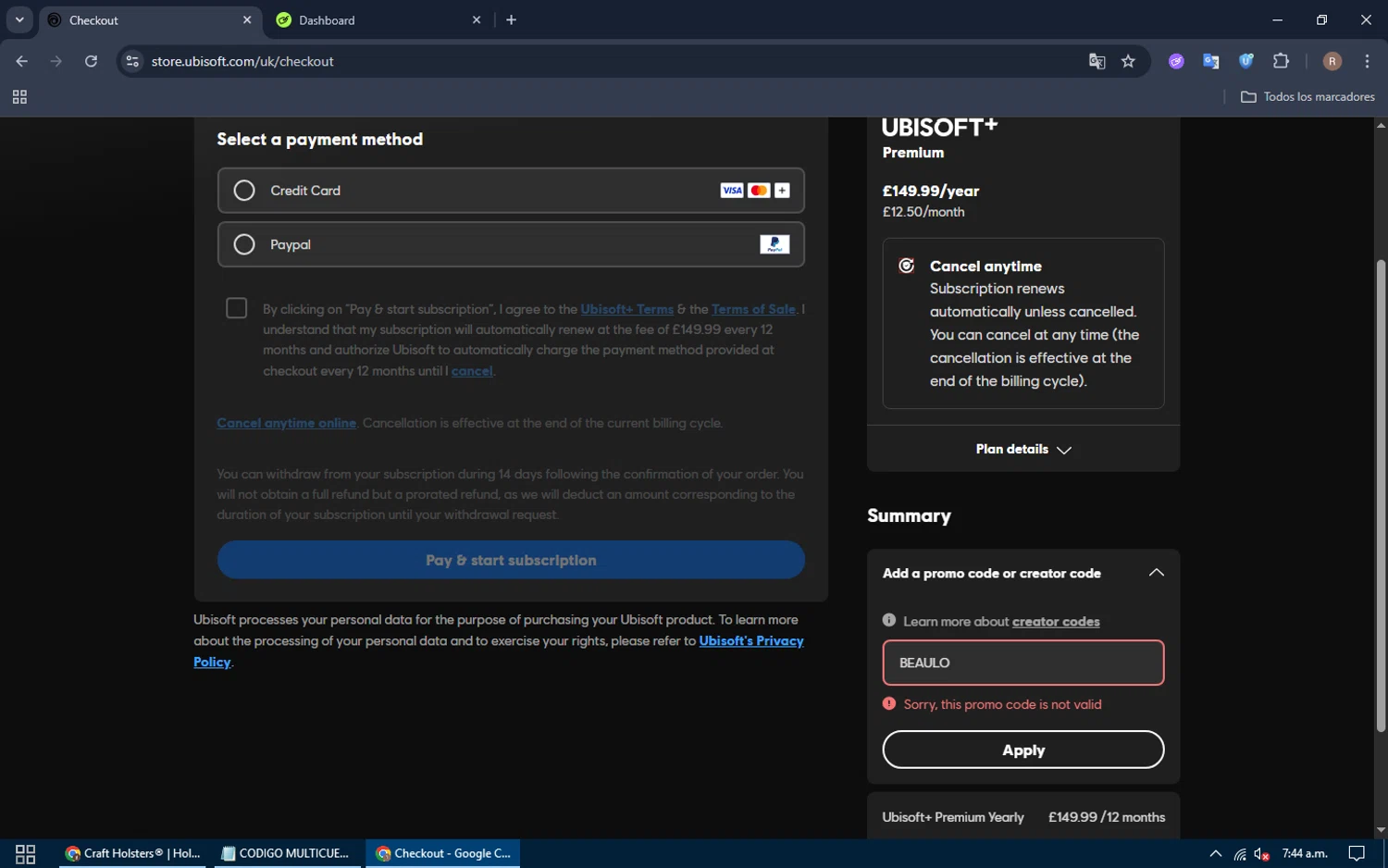Close the Dashboard tab
1388x868 pixels.
pyautogui.click(x=477, y=20)
